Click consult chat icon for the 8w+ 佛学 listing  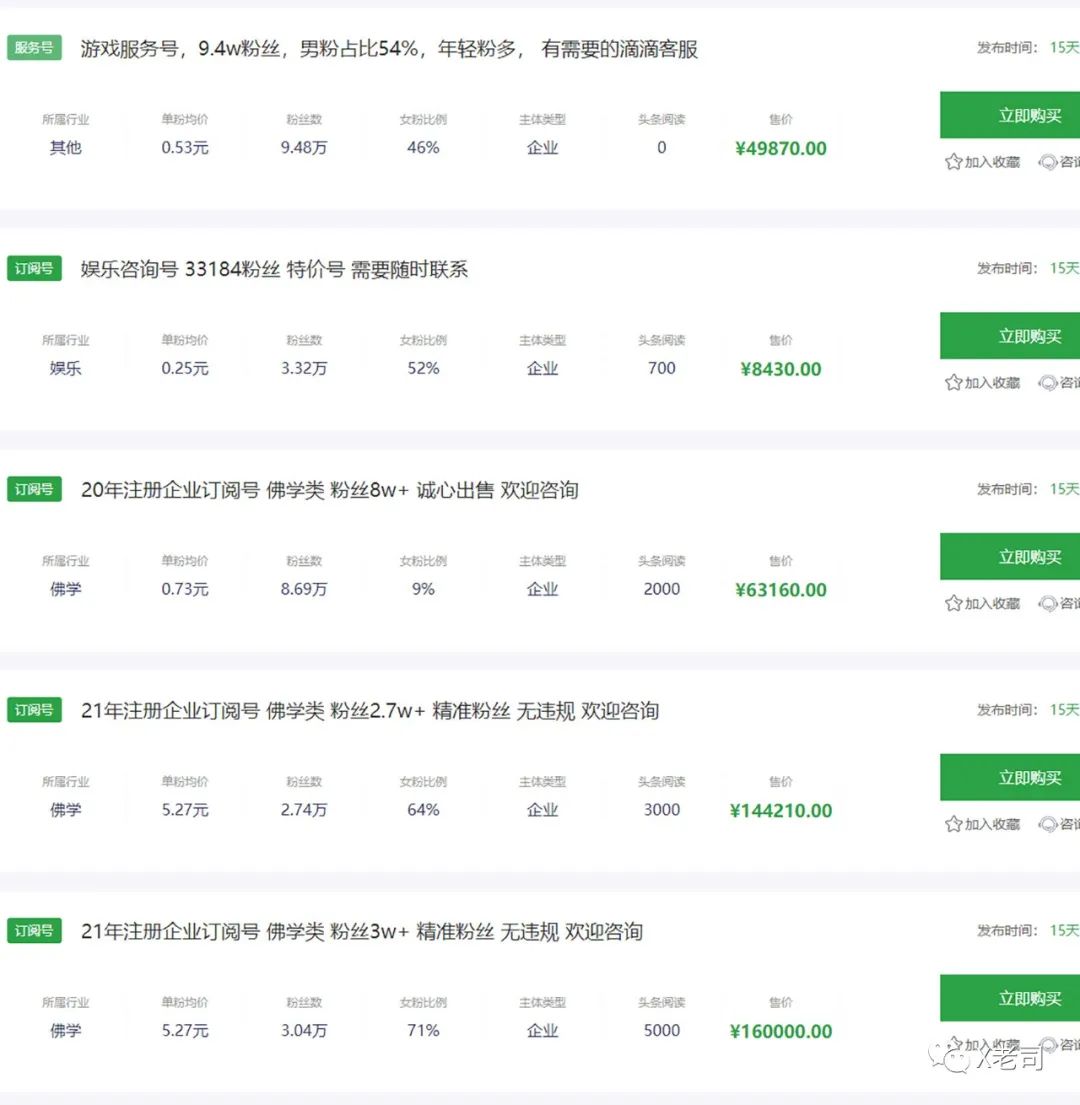tap(1048, 603)
